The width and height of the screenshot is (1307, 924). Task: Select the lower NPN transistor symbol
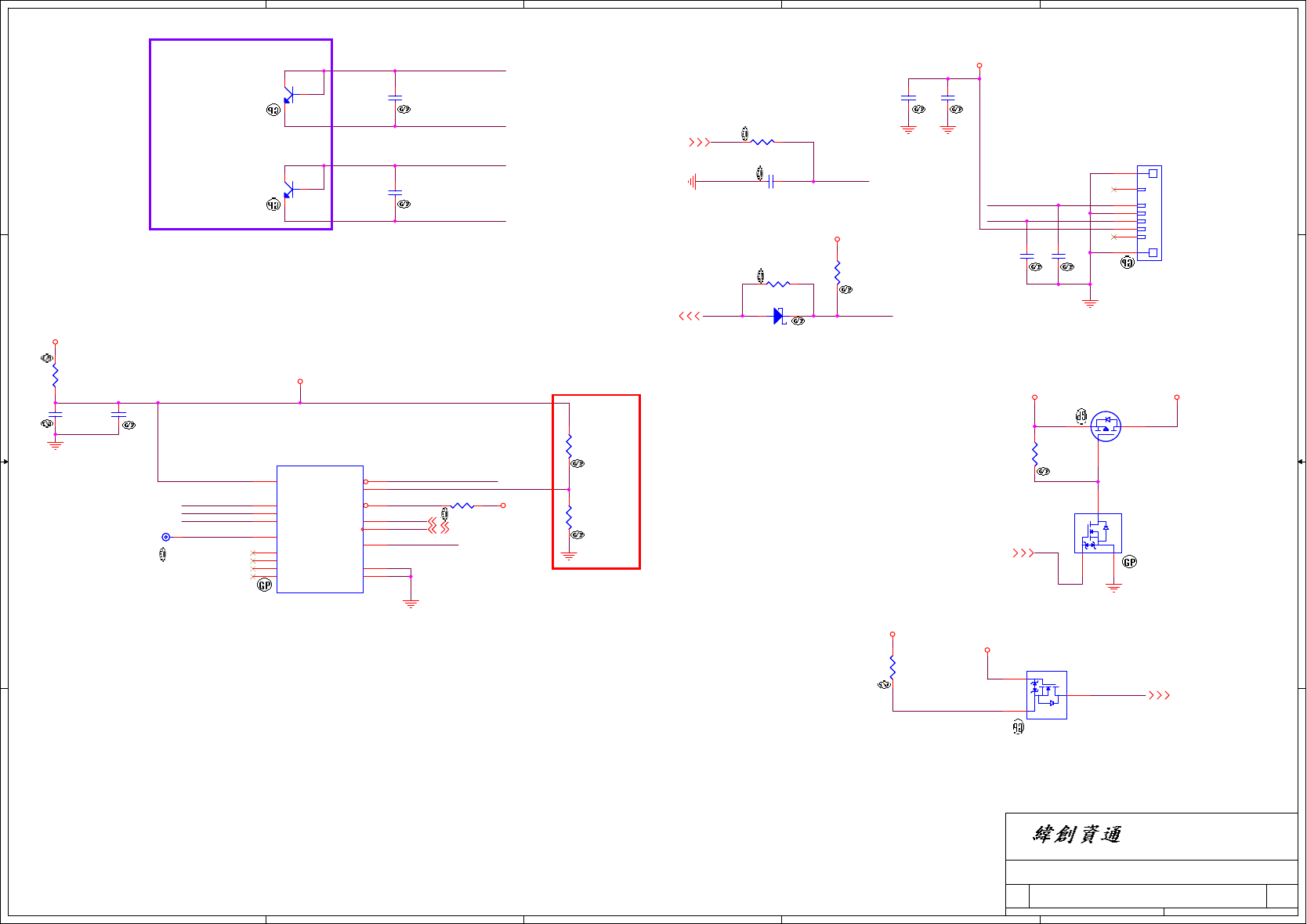288,190
